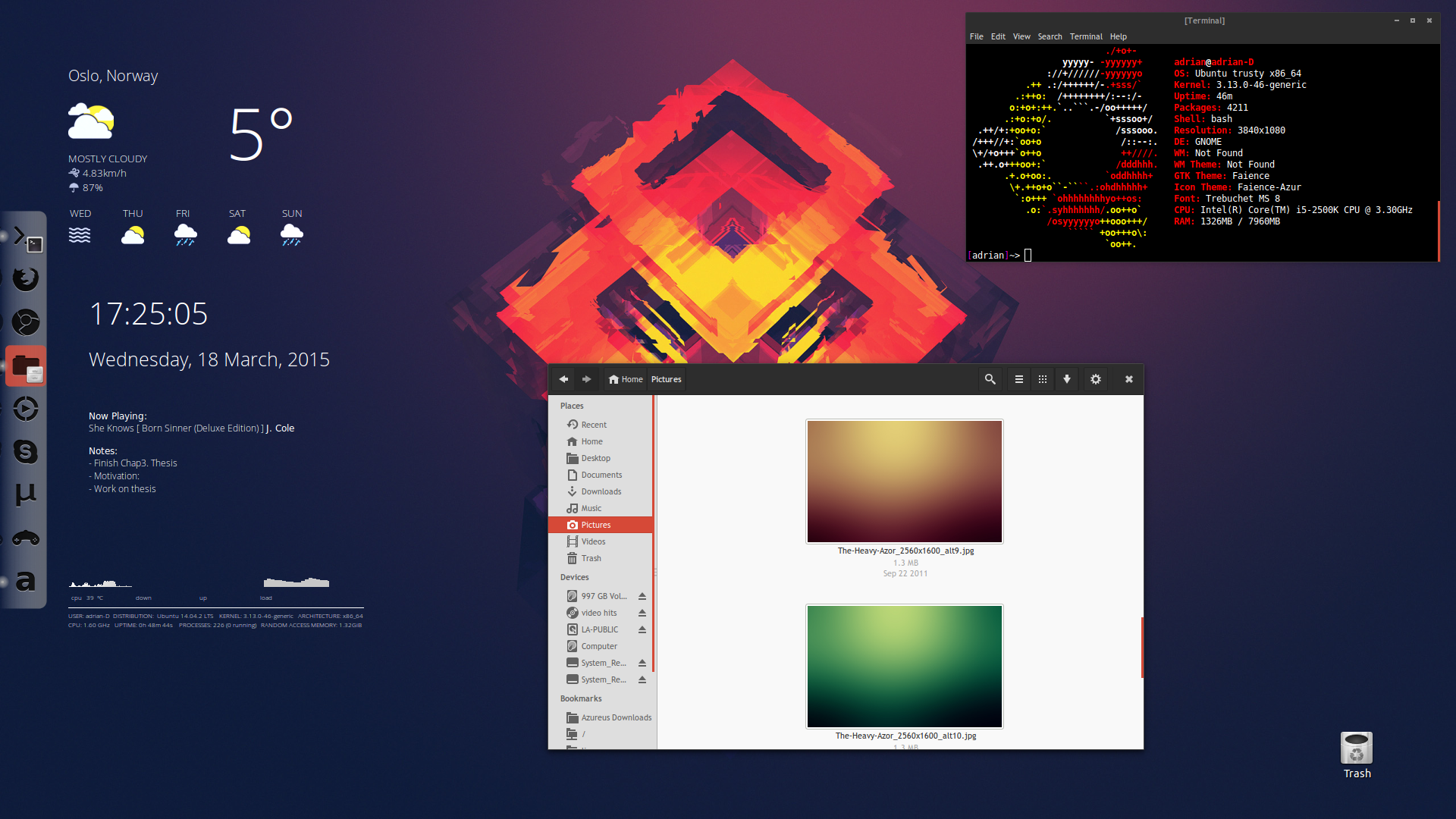Image resolution: width=1456 pixels, height=819 pixels.
Task: Open the Terminal File menu
Action: (976, 36)
